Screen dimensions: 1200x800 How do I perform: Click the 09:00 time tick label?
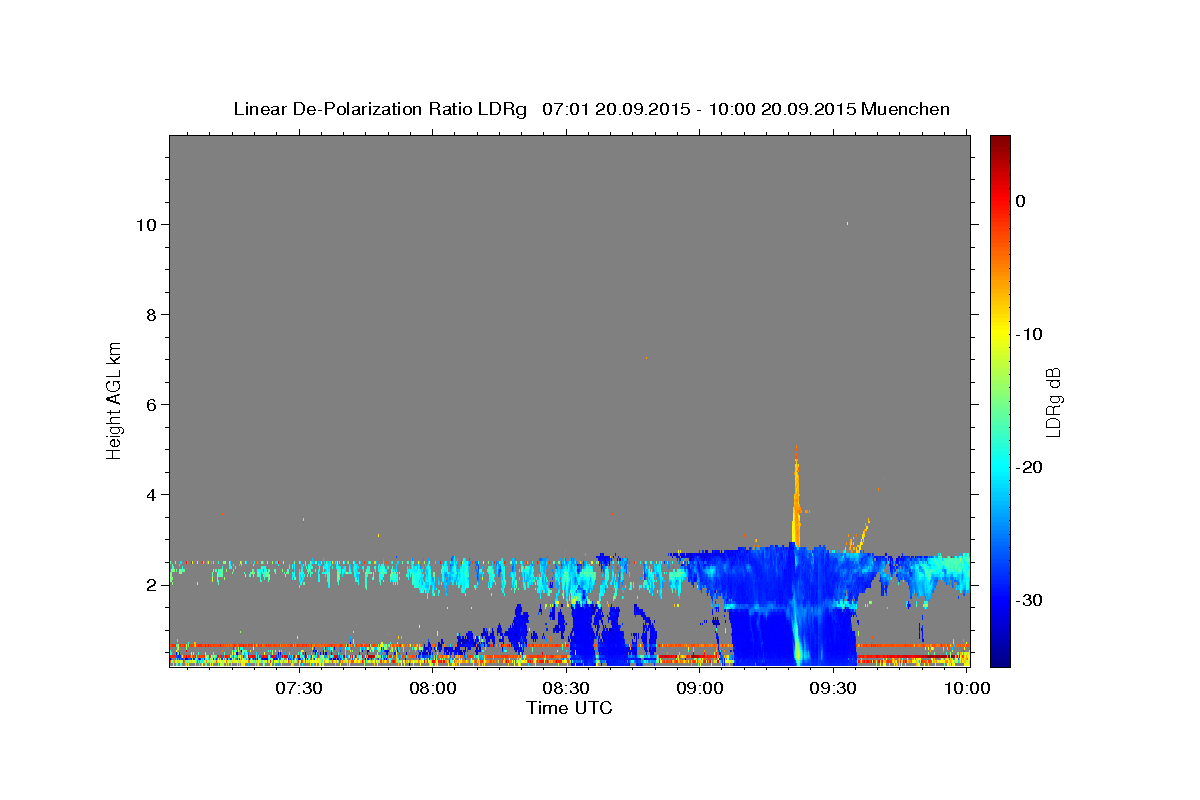(x=699, y=688)
